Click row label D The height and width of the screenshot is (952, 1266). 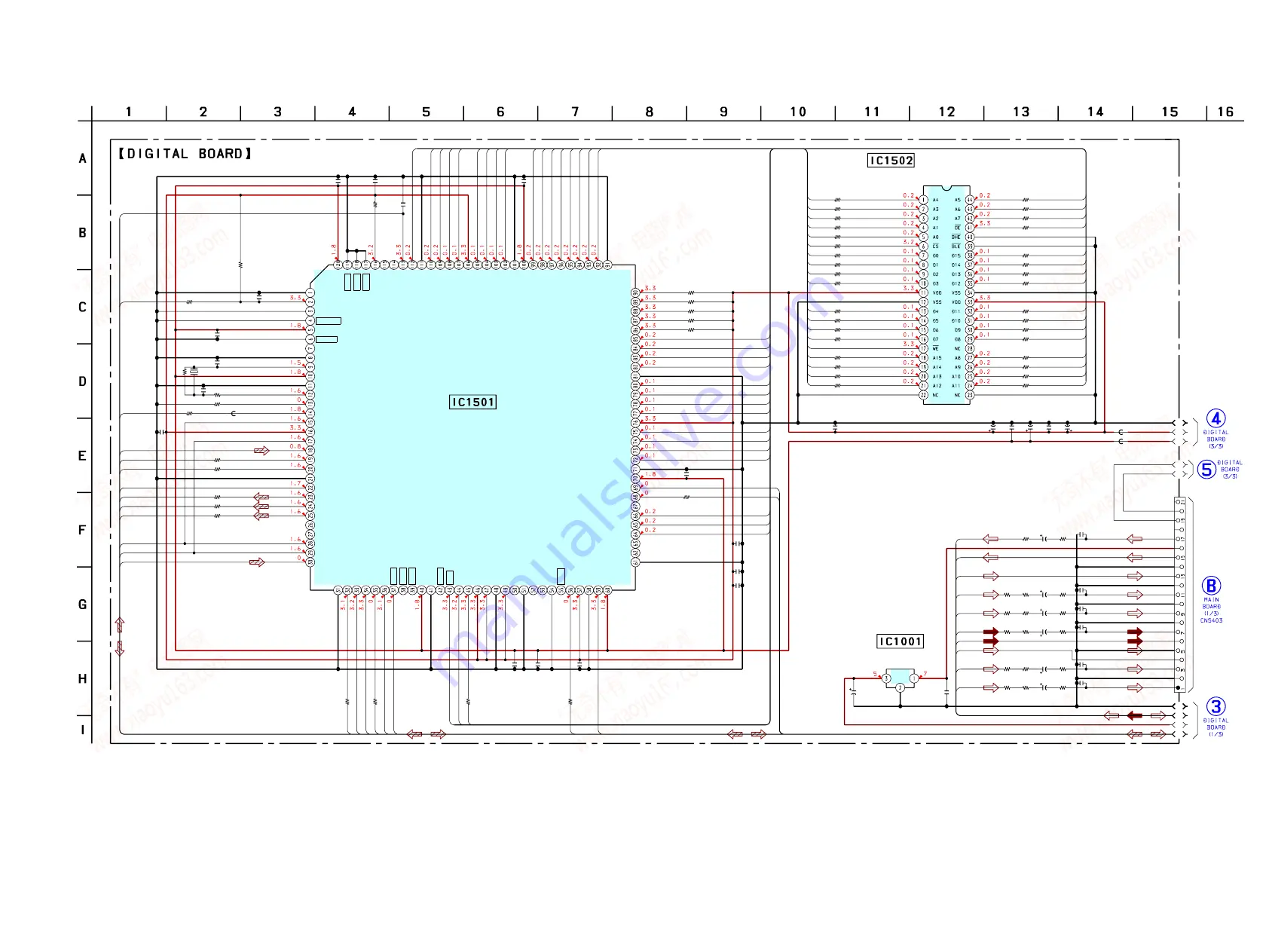point(83,381)
